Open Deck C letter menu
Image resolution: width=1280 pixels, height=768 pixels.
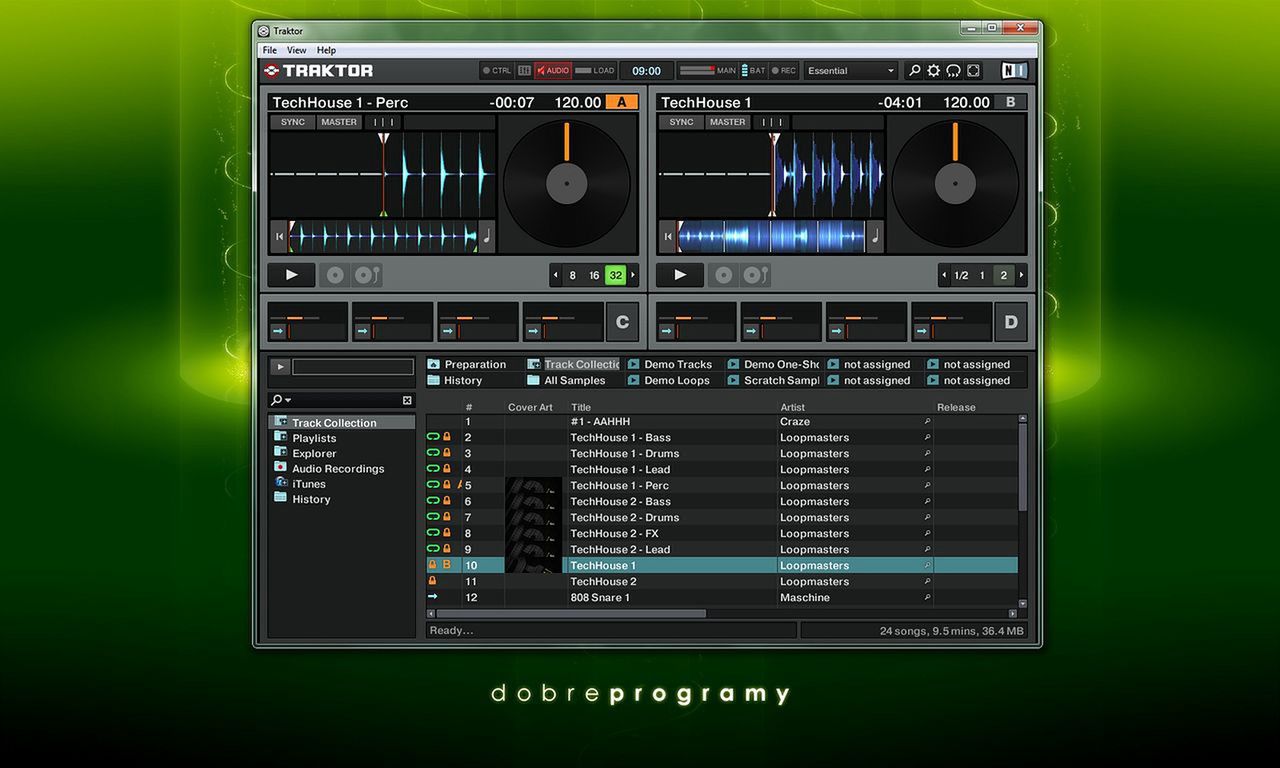tap(622, 322)
